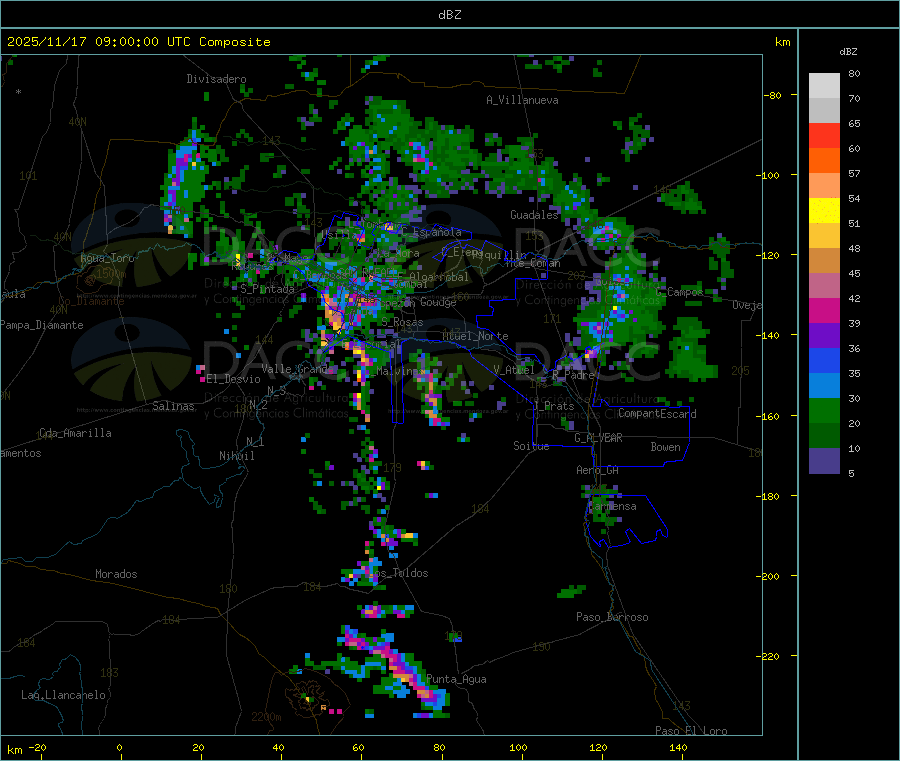Click the El_Desvio label
This screenshot has height=761, width=900.
[233, 379]
